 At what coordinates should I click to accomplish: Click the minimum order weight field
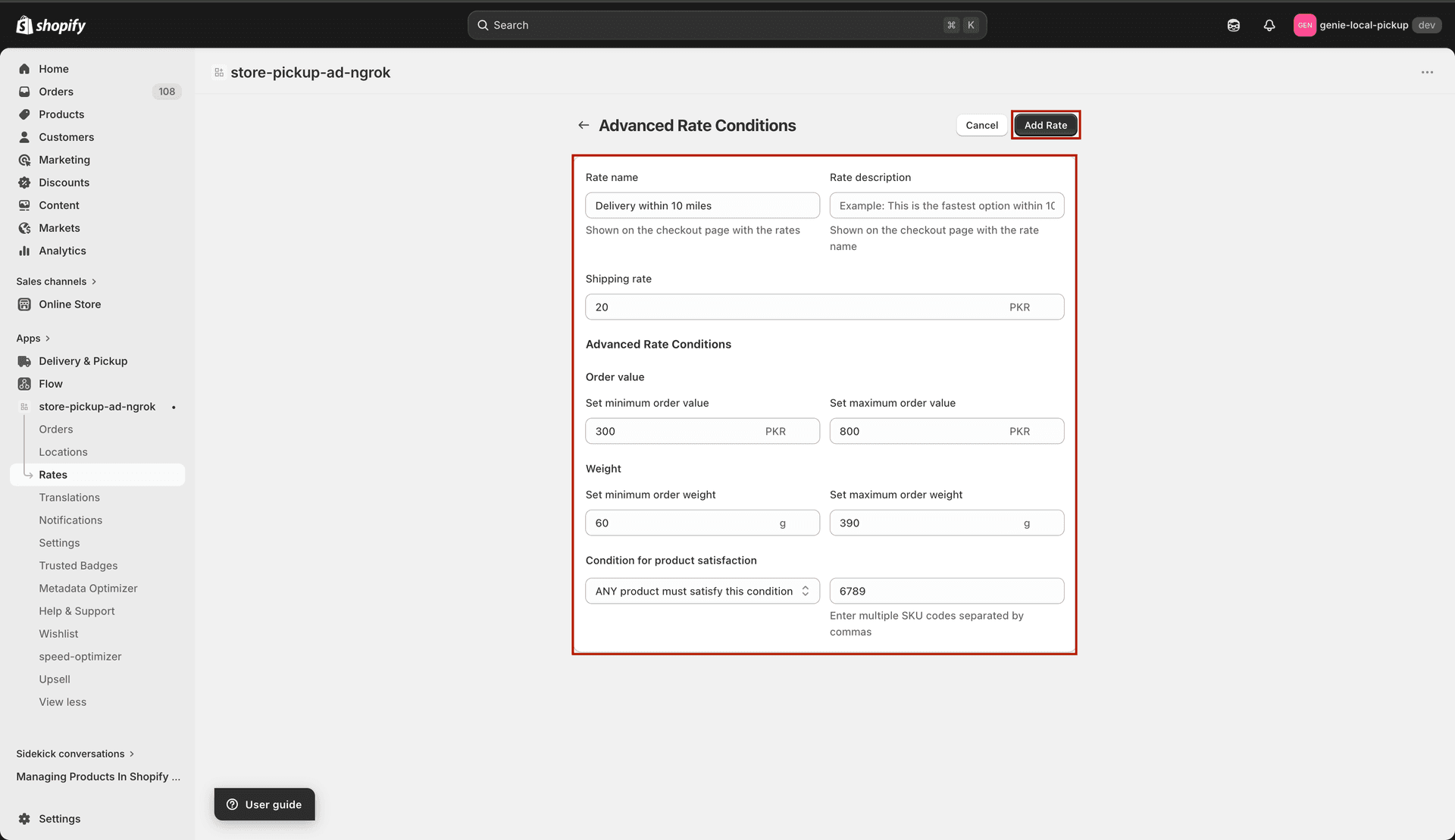(x=702, y=523)
